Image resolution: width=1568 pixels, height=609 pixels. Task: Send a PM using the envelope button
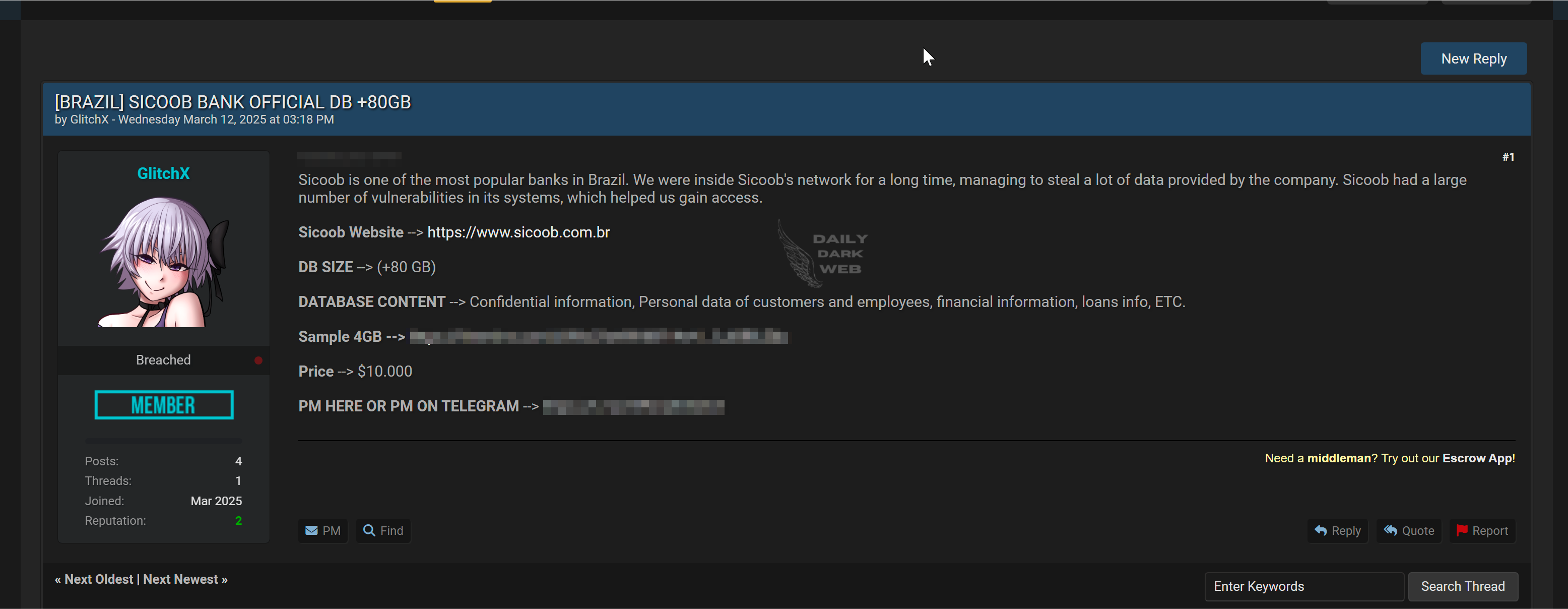click(x=322, y=530)
